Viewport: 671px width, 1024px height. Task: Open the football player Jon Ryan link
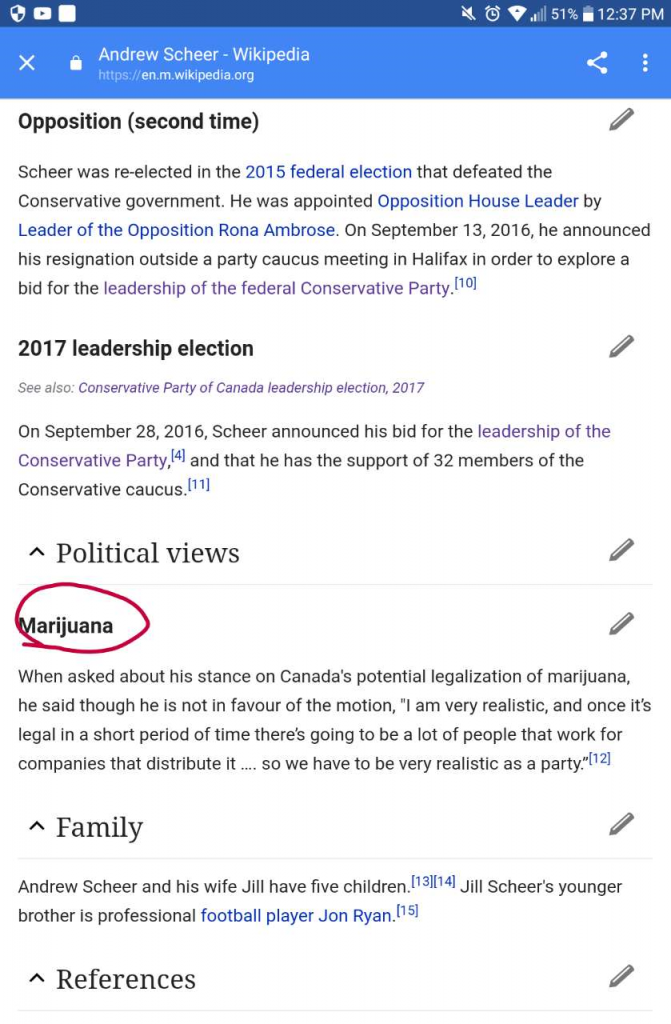(x=296, y=915)
